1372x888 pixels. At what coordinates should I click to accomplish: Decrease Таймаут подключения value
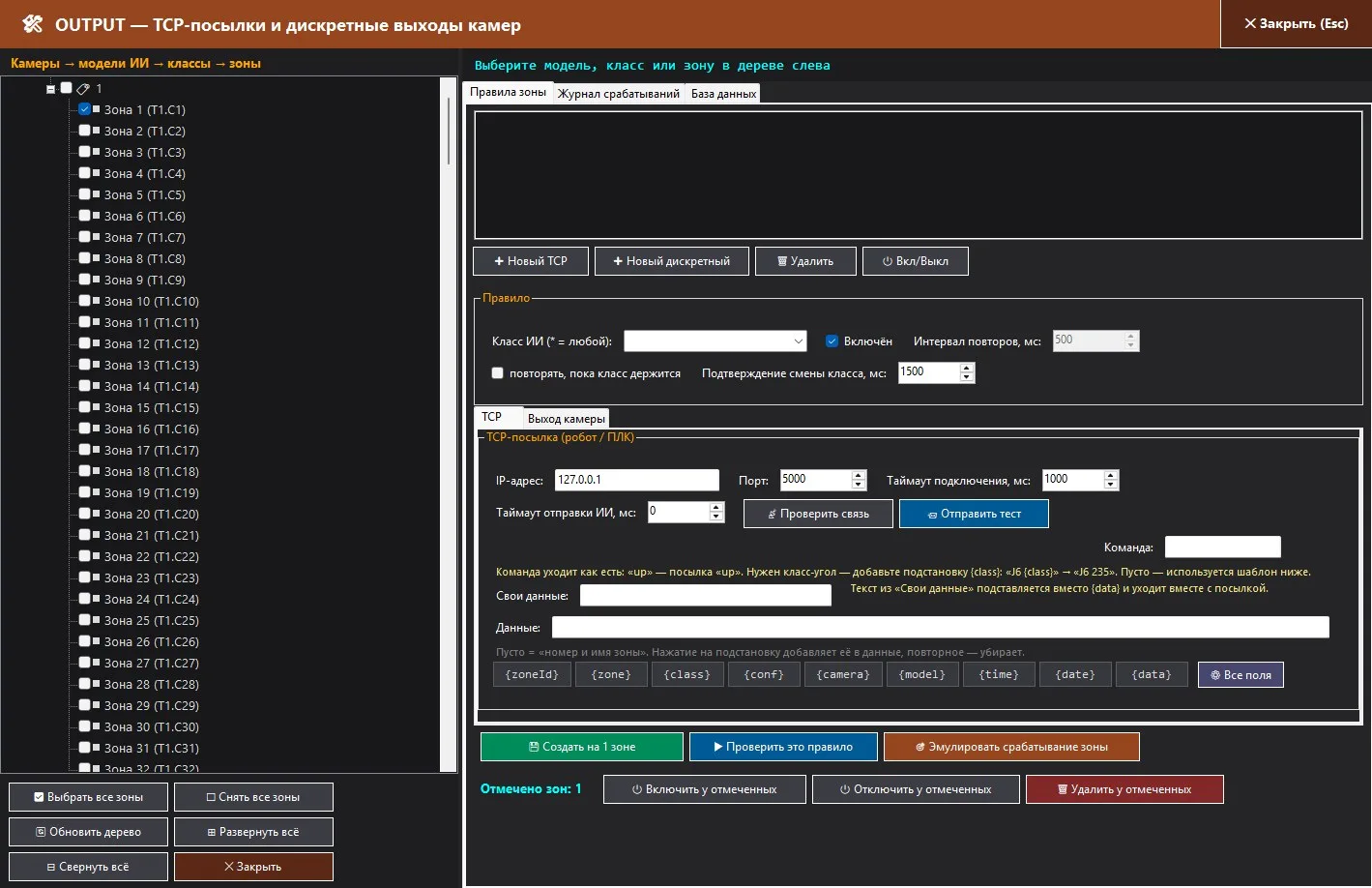point(1111,485)
